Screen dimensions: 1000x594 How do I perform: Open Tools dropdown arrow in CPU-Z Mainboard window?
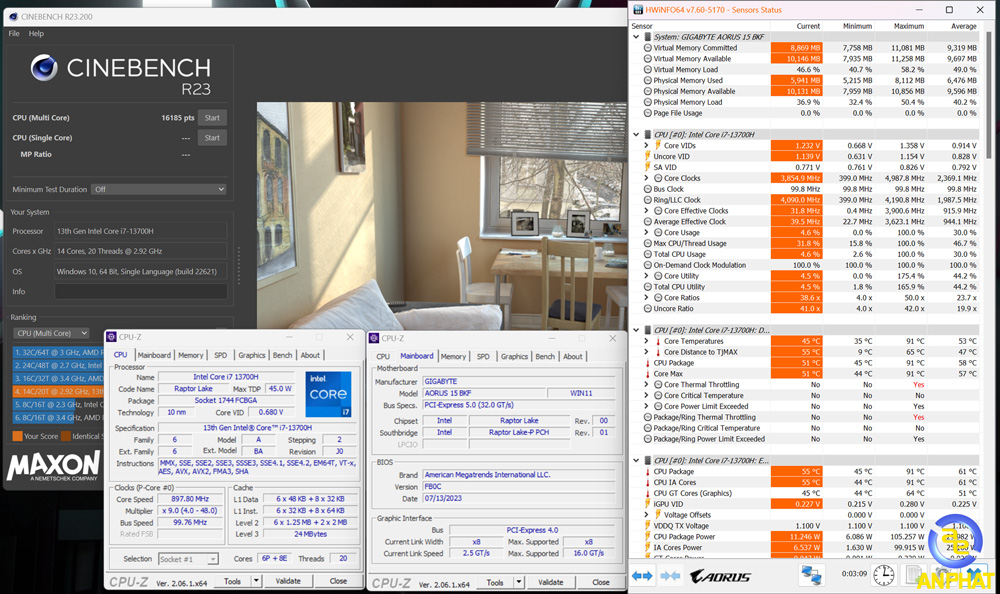518,583
